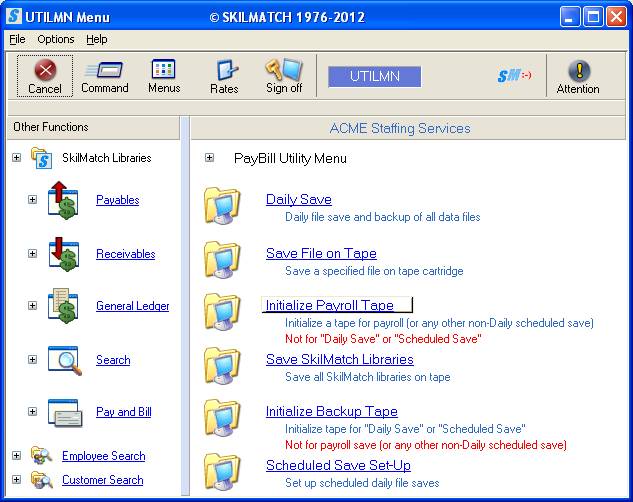
Task: Expand the Receivables tree node
Action: (x=32, y=253)
